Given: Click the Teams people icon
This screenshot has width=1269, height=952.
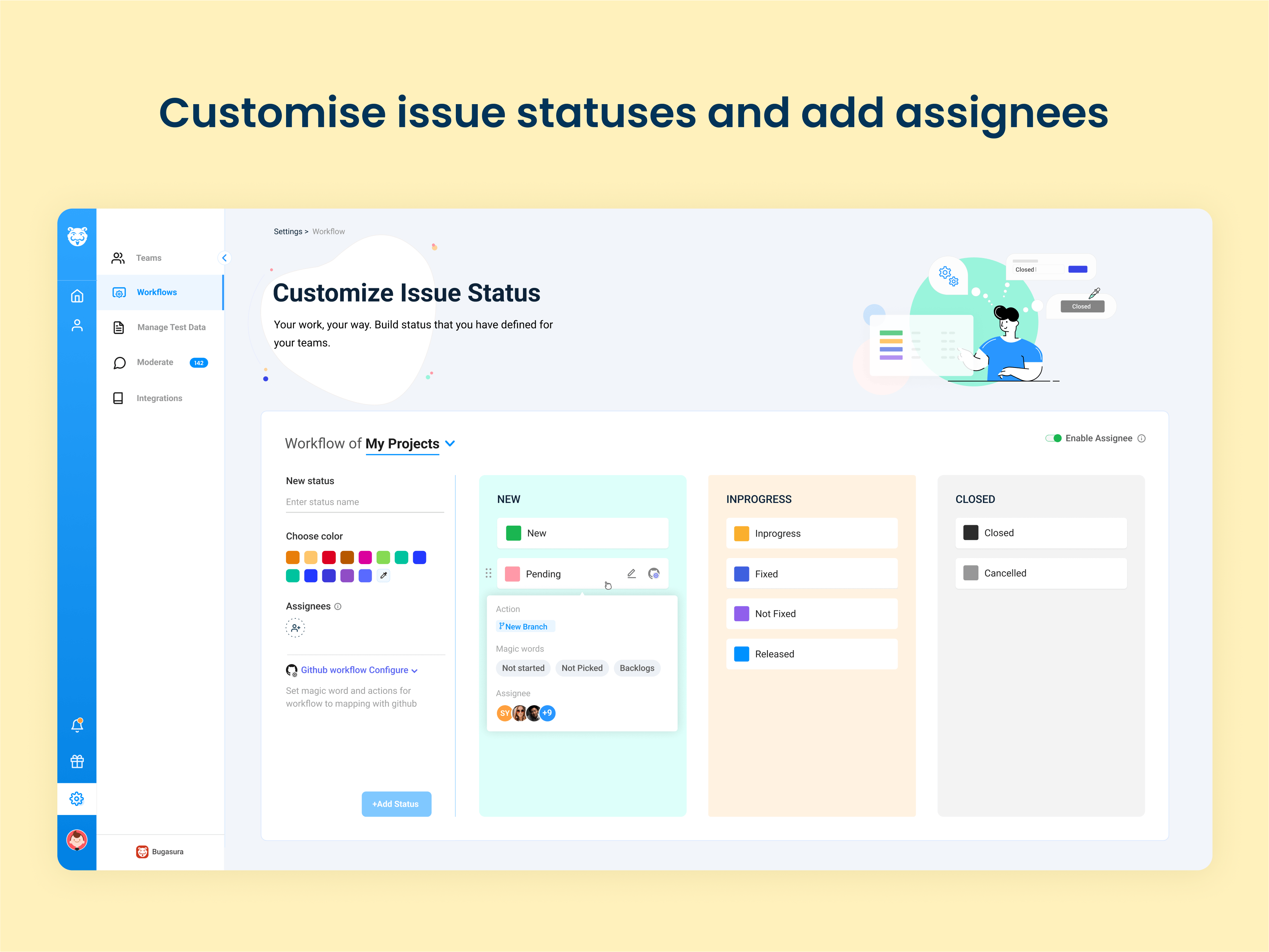Looking at the screenshot, I should coord(118,258).
